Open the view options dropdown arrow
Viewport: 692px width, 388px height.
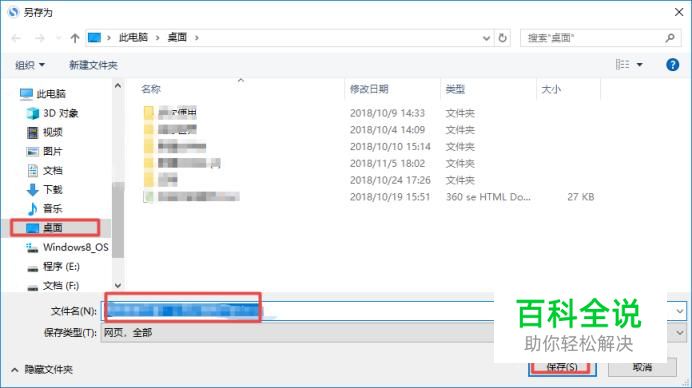point(639,65)
